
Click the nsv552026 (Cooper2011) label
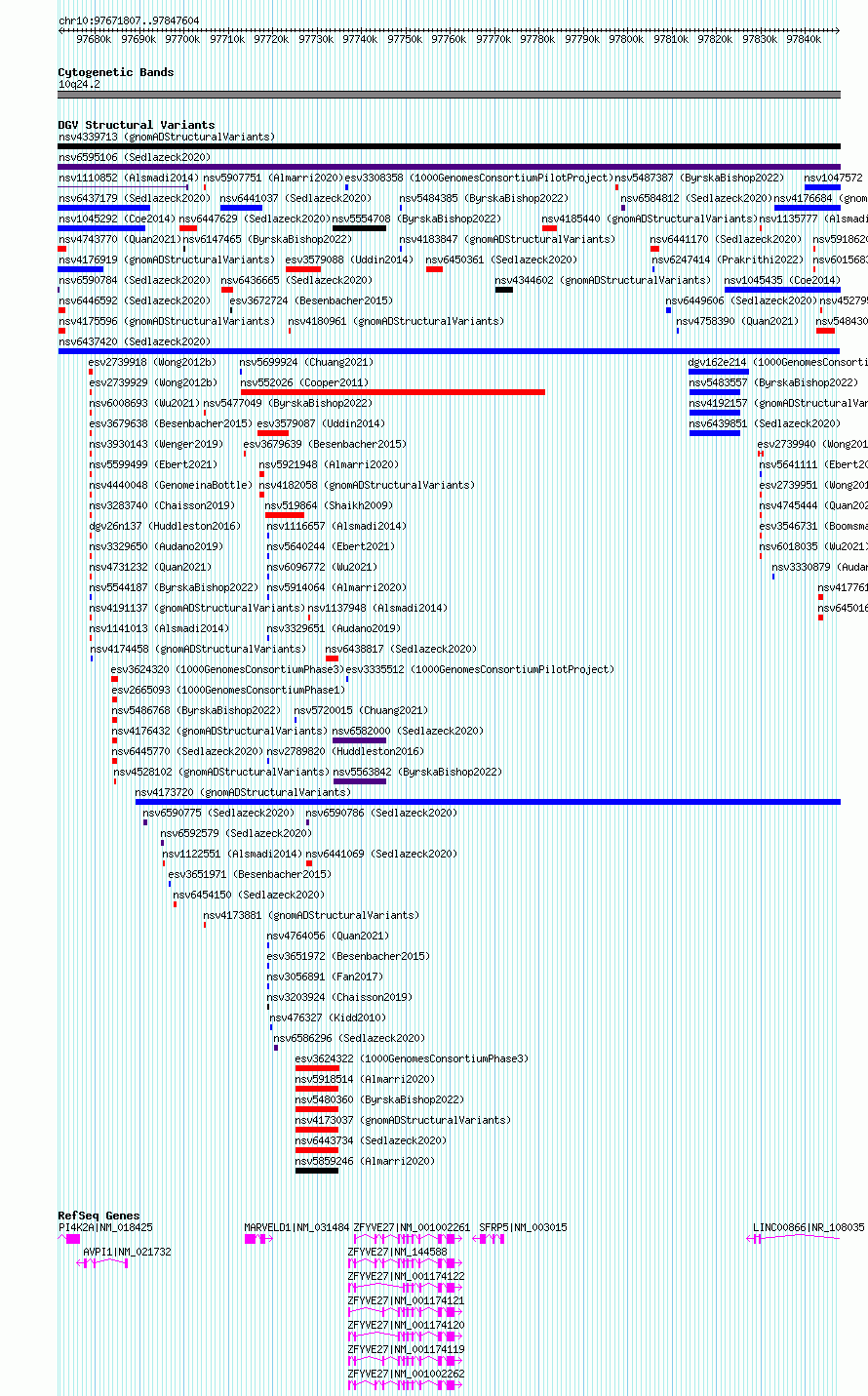305,382
